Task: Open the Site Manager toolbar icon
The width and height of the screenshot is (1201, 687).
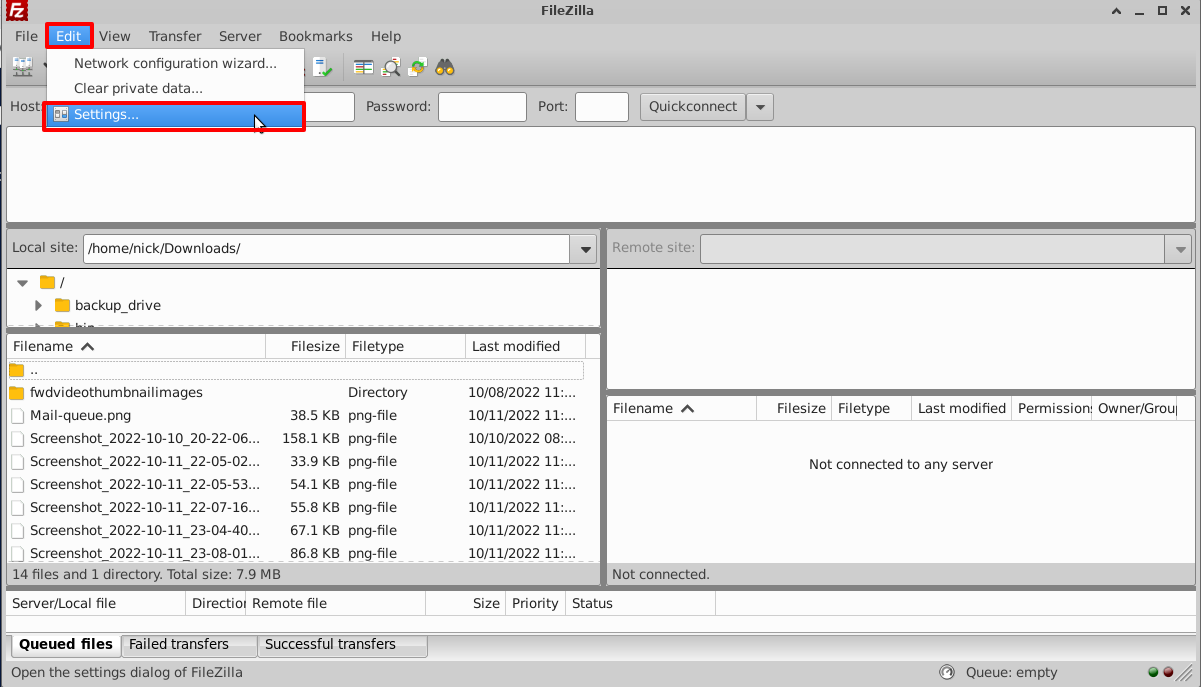Action: click(22, 67)
